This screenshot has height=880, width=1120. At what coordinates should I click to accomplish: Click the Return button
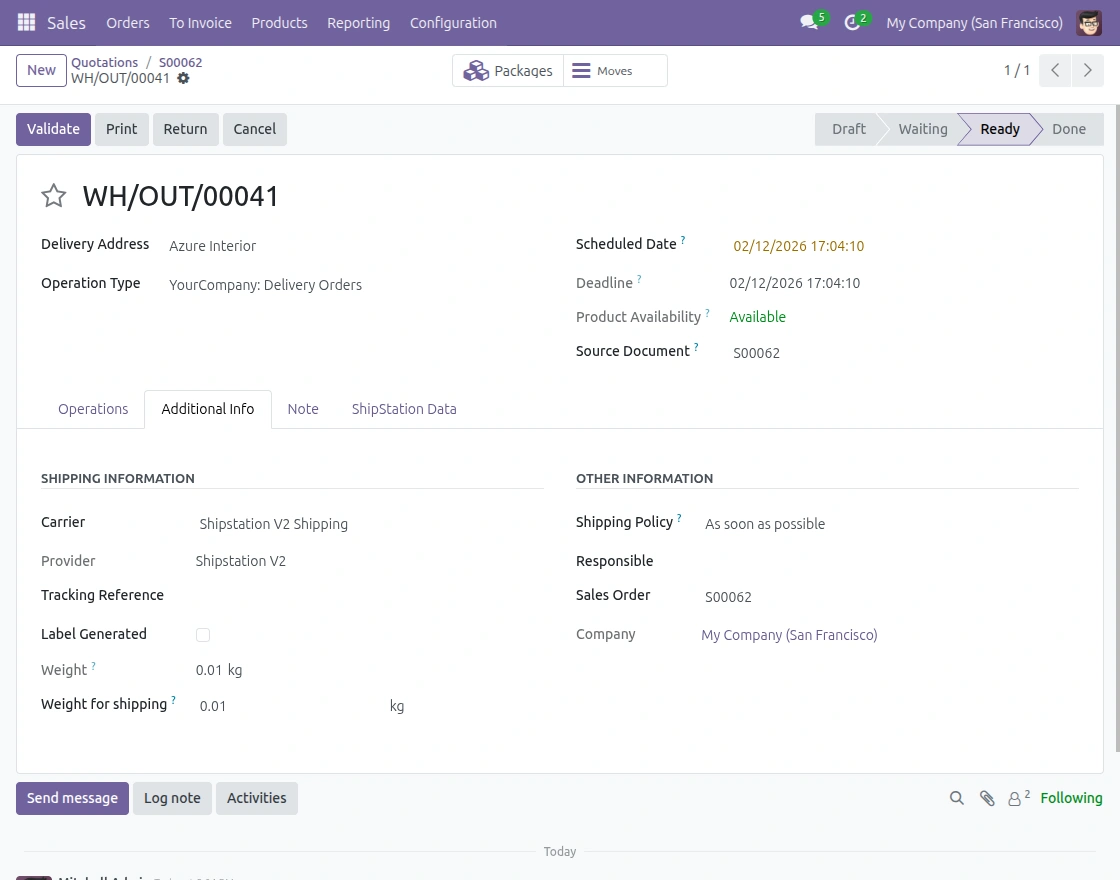[185, 129]
